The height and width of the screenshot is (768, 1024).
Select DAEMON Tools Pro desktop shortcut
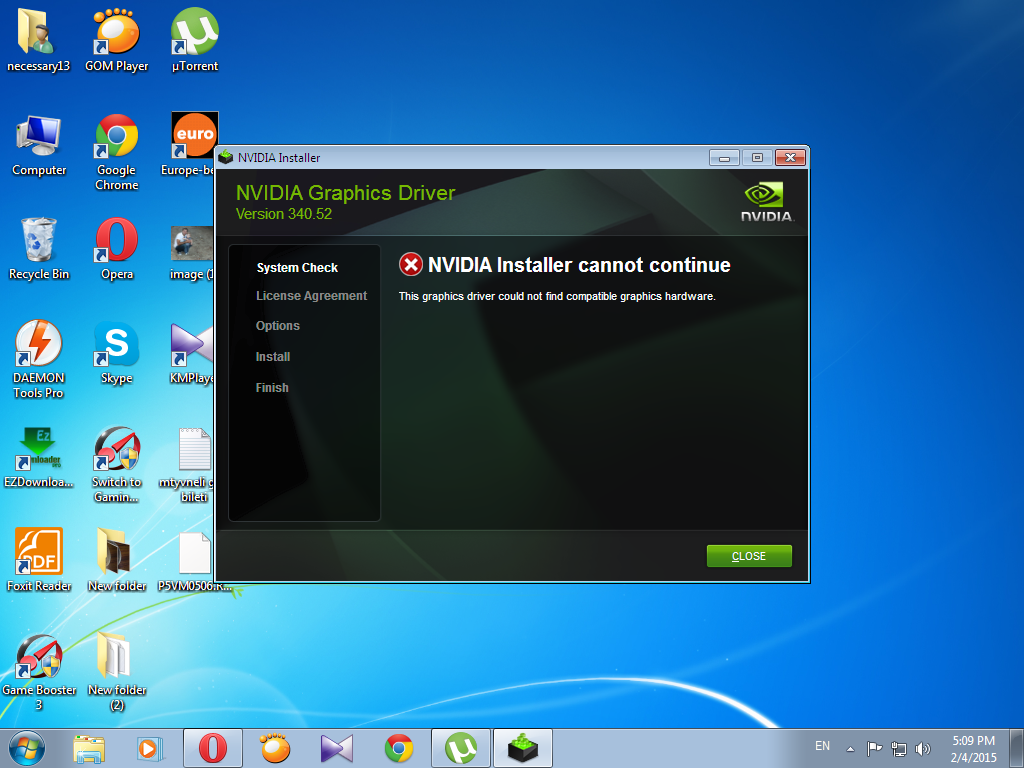coord(39,359)
